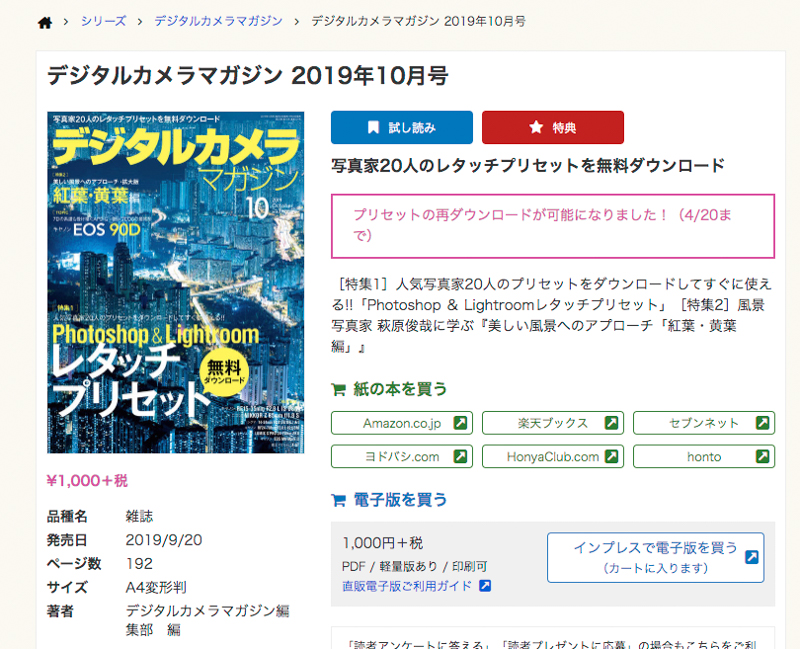Click the cart icon next to 紙の本を買う
This screenshot has width=800, height=649.
tap(338, 390)
